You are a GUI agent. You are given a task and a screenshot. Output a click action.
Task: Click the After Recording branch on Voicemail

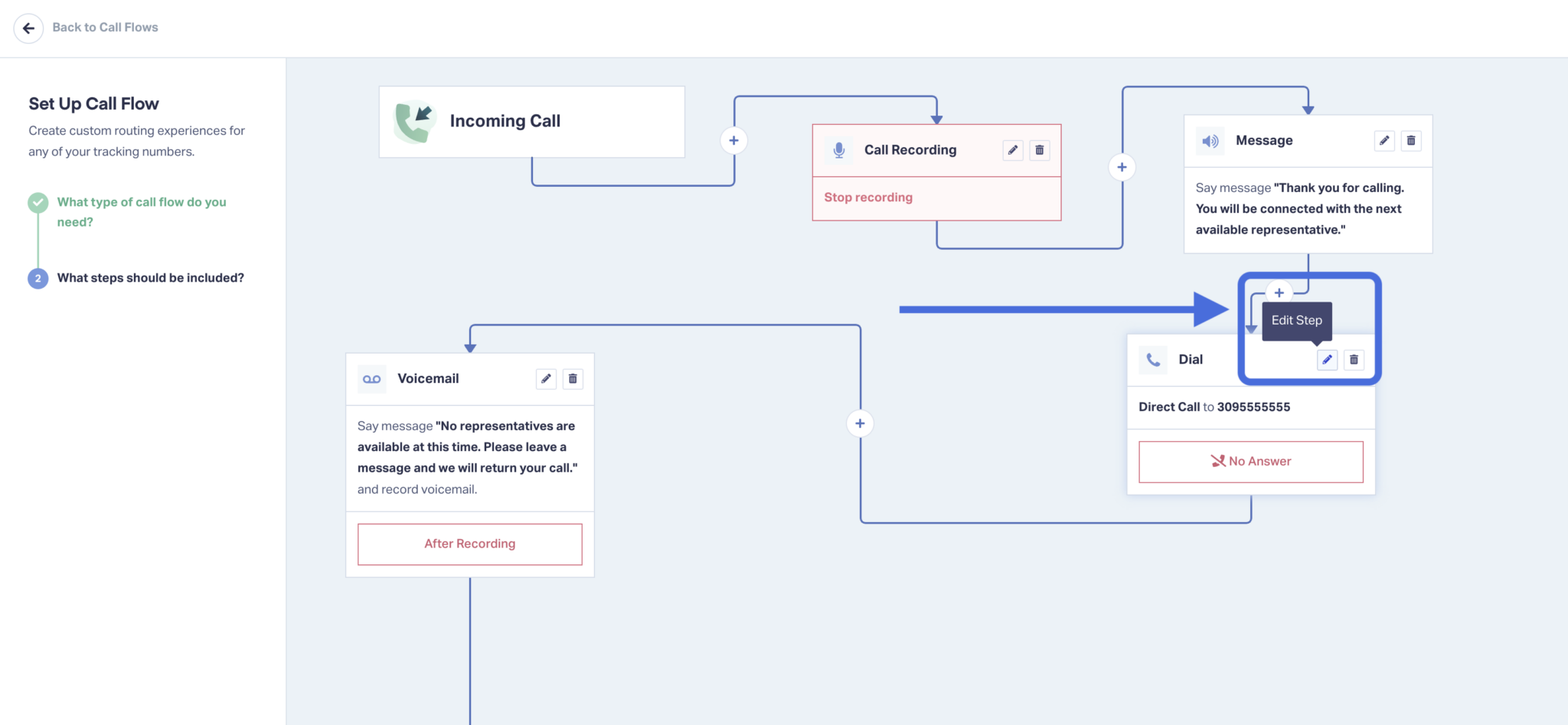click(469, 544)
